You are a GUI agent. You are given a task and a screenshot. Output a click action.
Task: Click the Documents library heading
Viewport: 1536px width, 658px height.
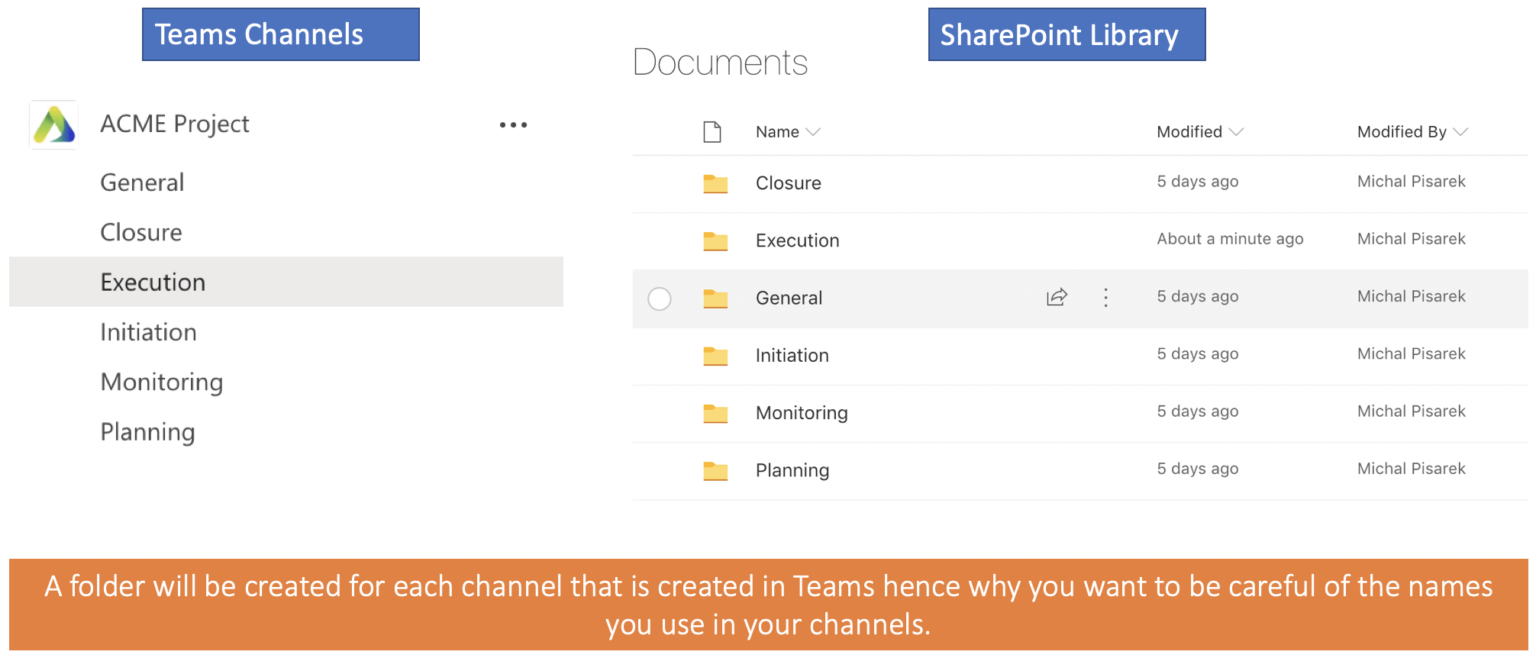click(719, 62)
